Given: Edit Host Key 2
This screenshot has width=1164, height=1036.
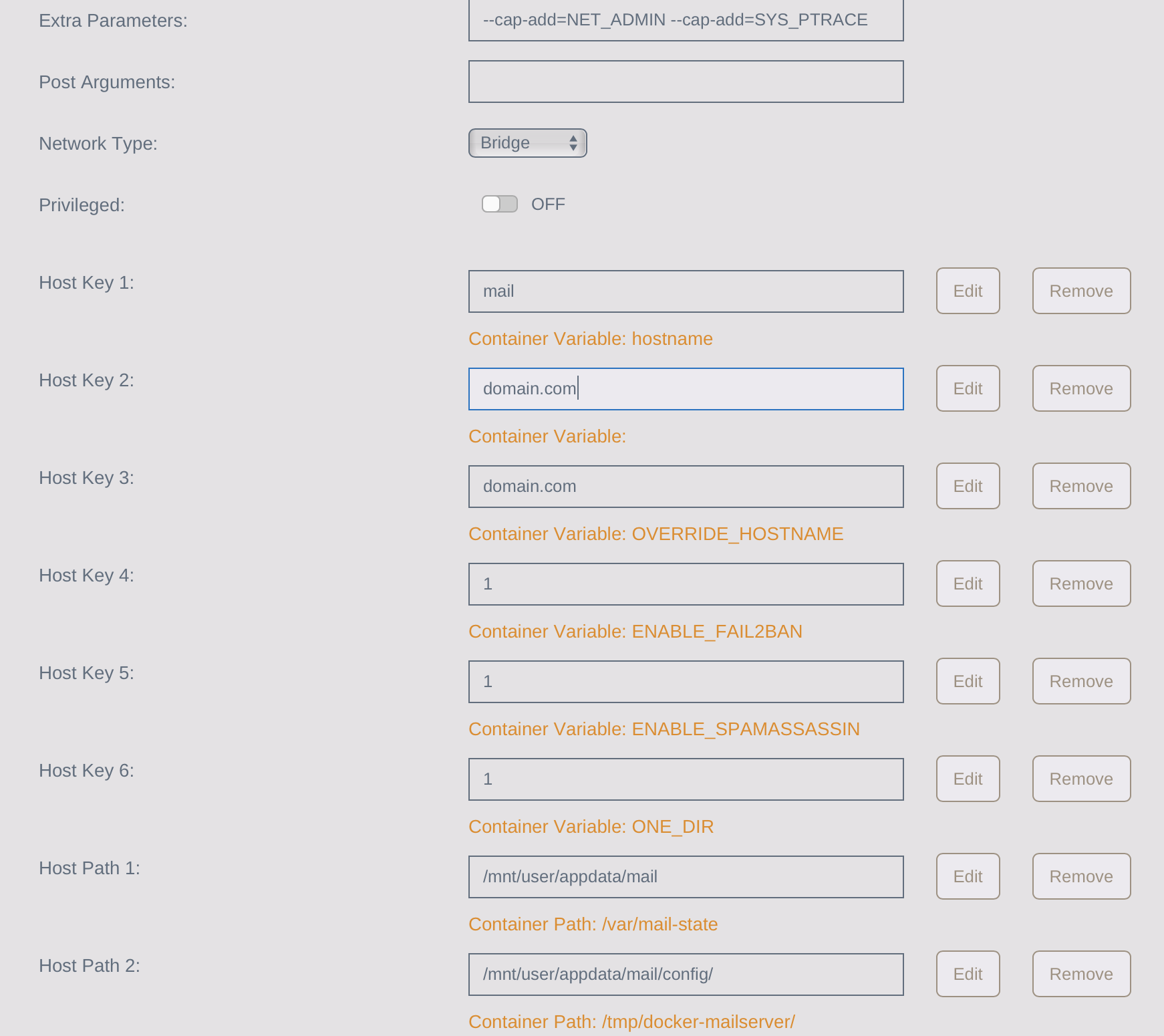Looking at the screenshot, I should tap(968, 388).
